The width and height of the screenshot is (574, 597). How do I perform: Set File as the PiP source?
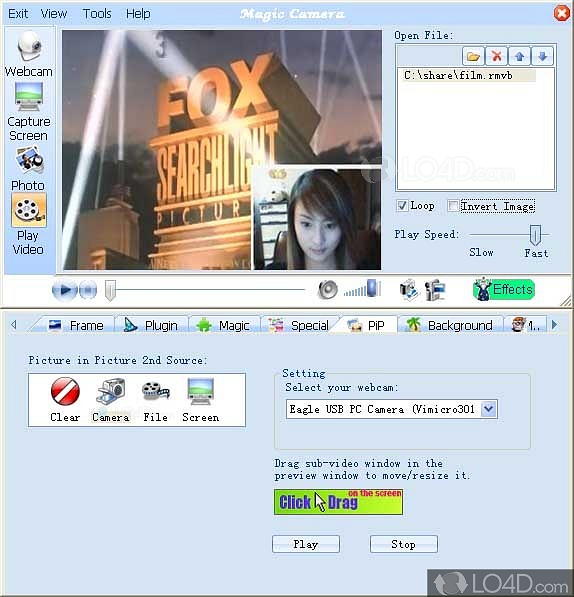coord(155,400)
